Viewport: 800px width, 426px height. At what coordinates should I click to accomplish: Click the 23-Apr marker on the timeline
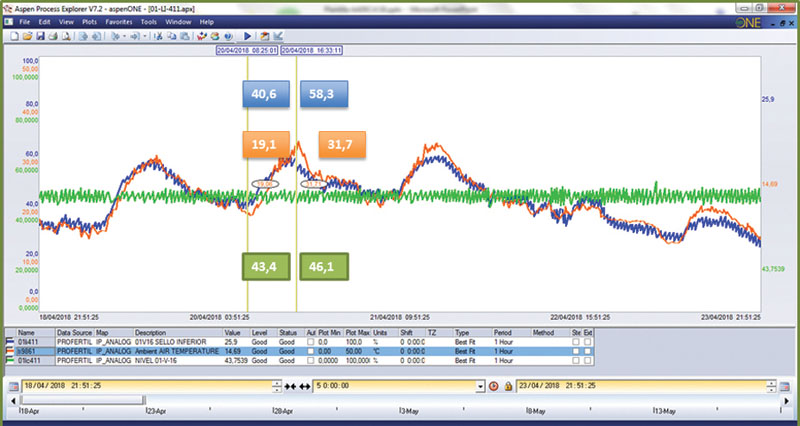(156, 411)
